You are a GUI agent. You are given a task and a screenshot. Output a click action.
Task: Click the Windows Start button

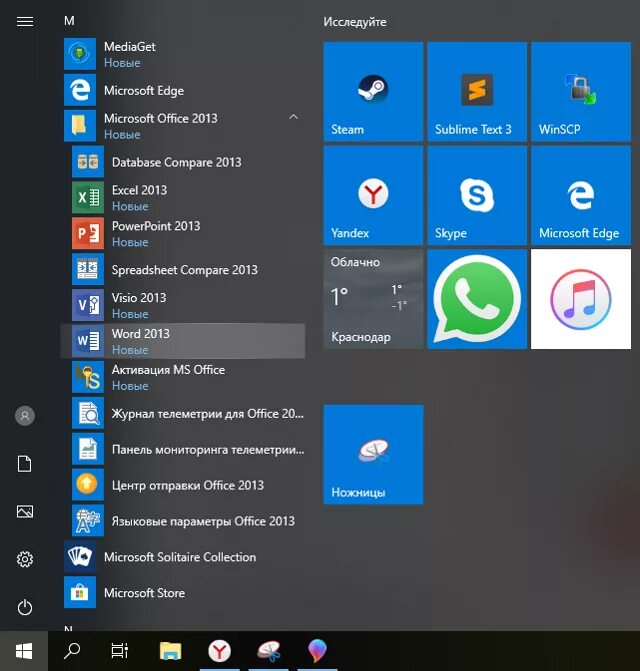[24, 651]
